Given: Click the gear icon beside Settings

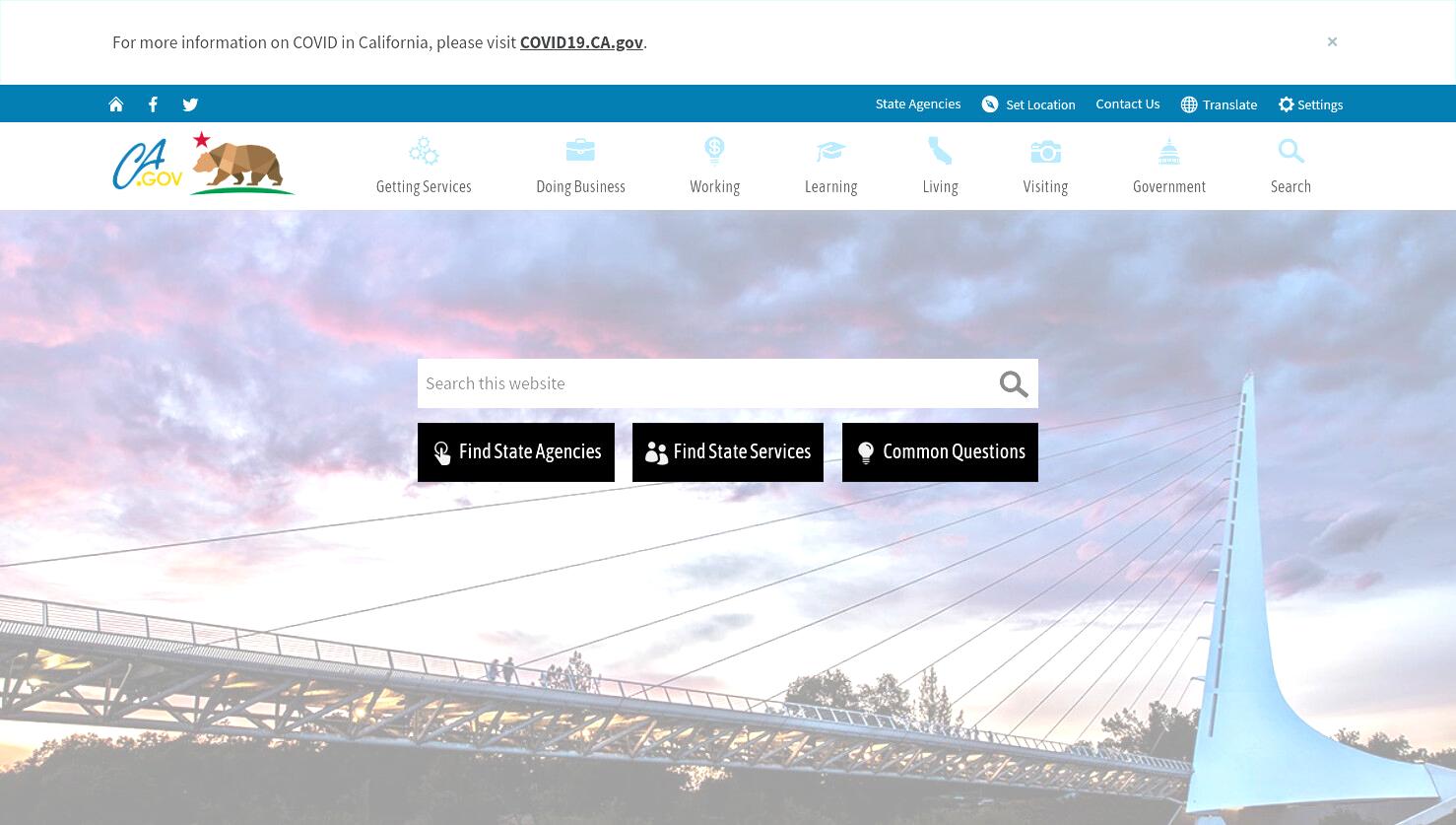Looking at the screenshot, I should pyautogui.click(x=1286, y=104).
